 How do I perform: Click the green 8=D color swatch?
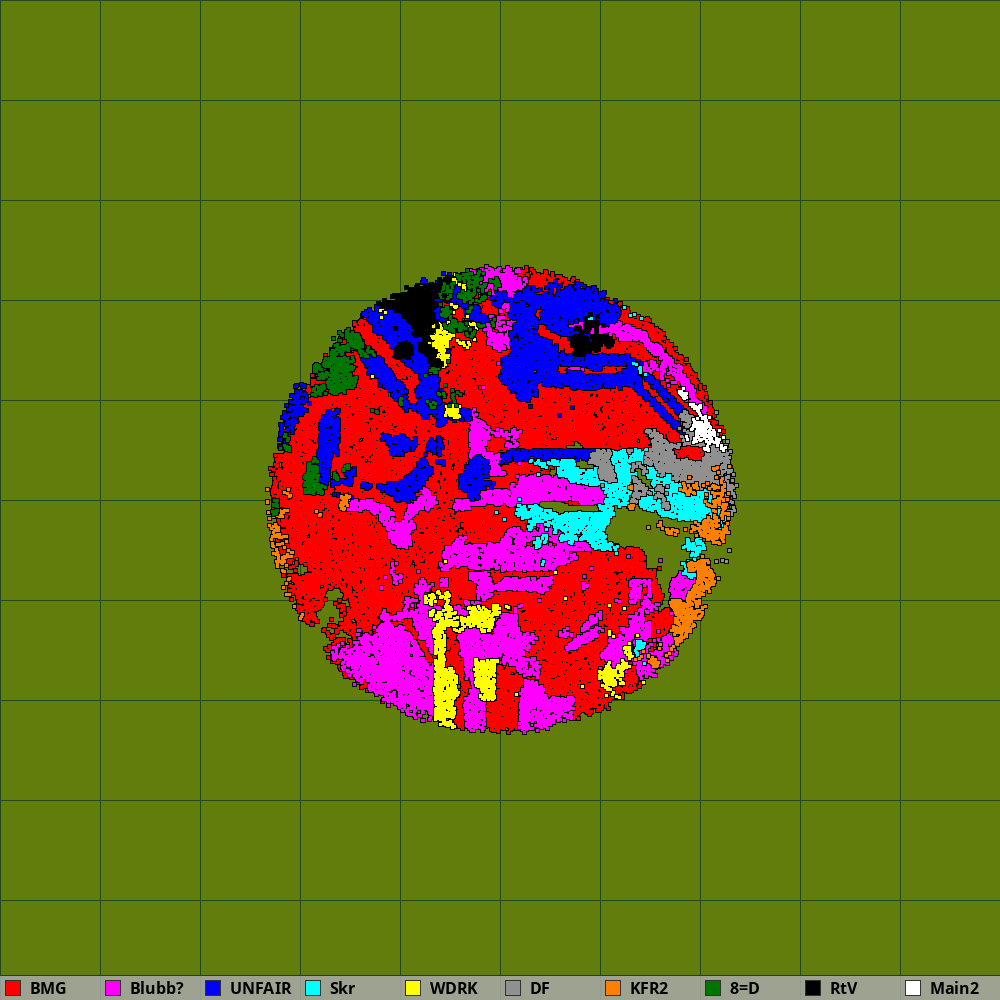click(x=713, y=988)
